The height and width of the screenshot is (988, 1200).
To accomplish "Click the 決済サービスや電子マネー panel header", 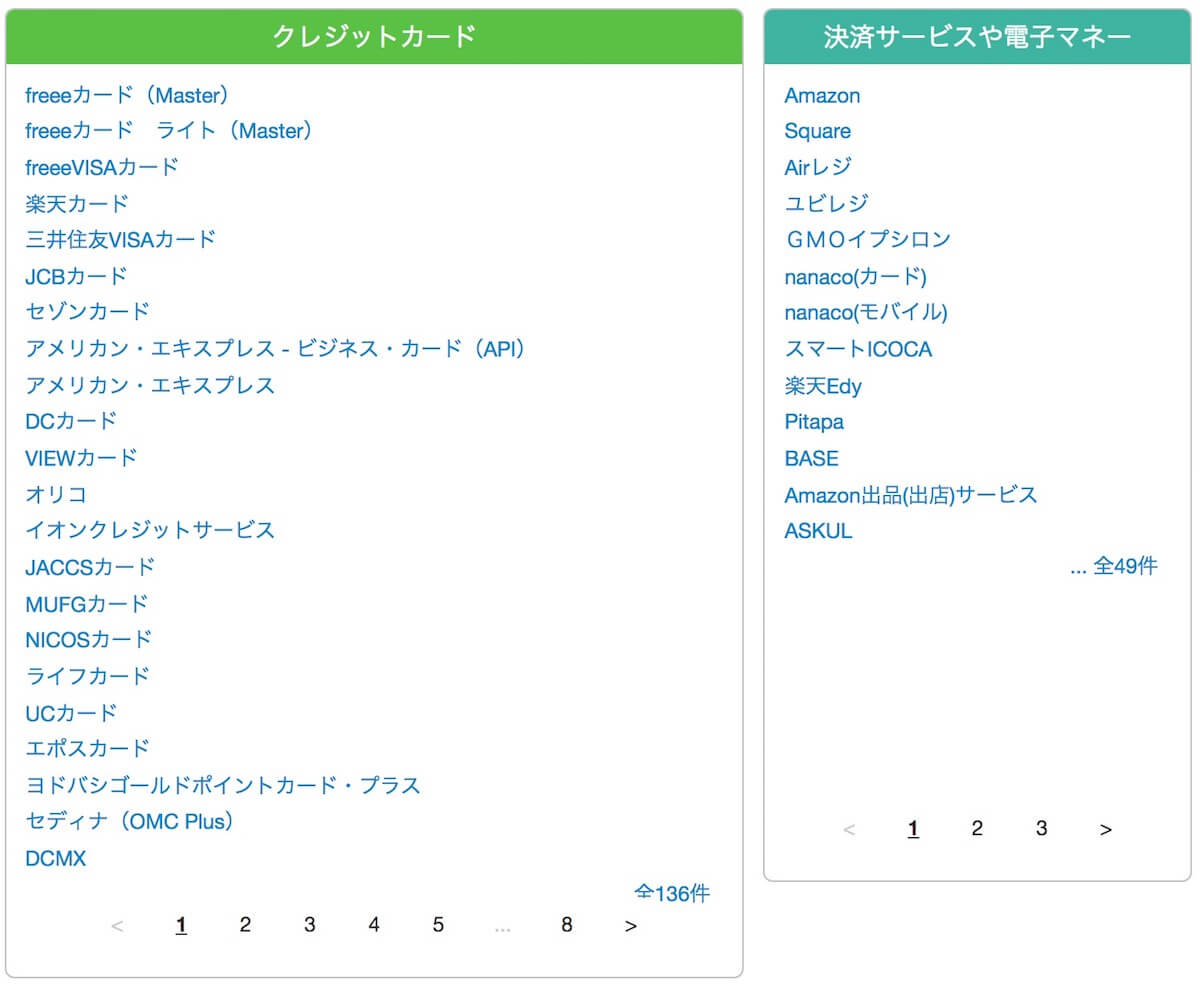I will [x=977, y=37].
